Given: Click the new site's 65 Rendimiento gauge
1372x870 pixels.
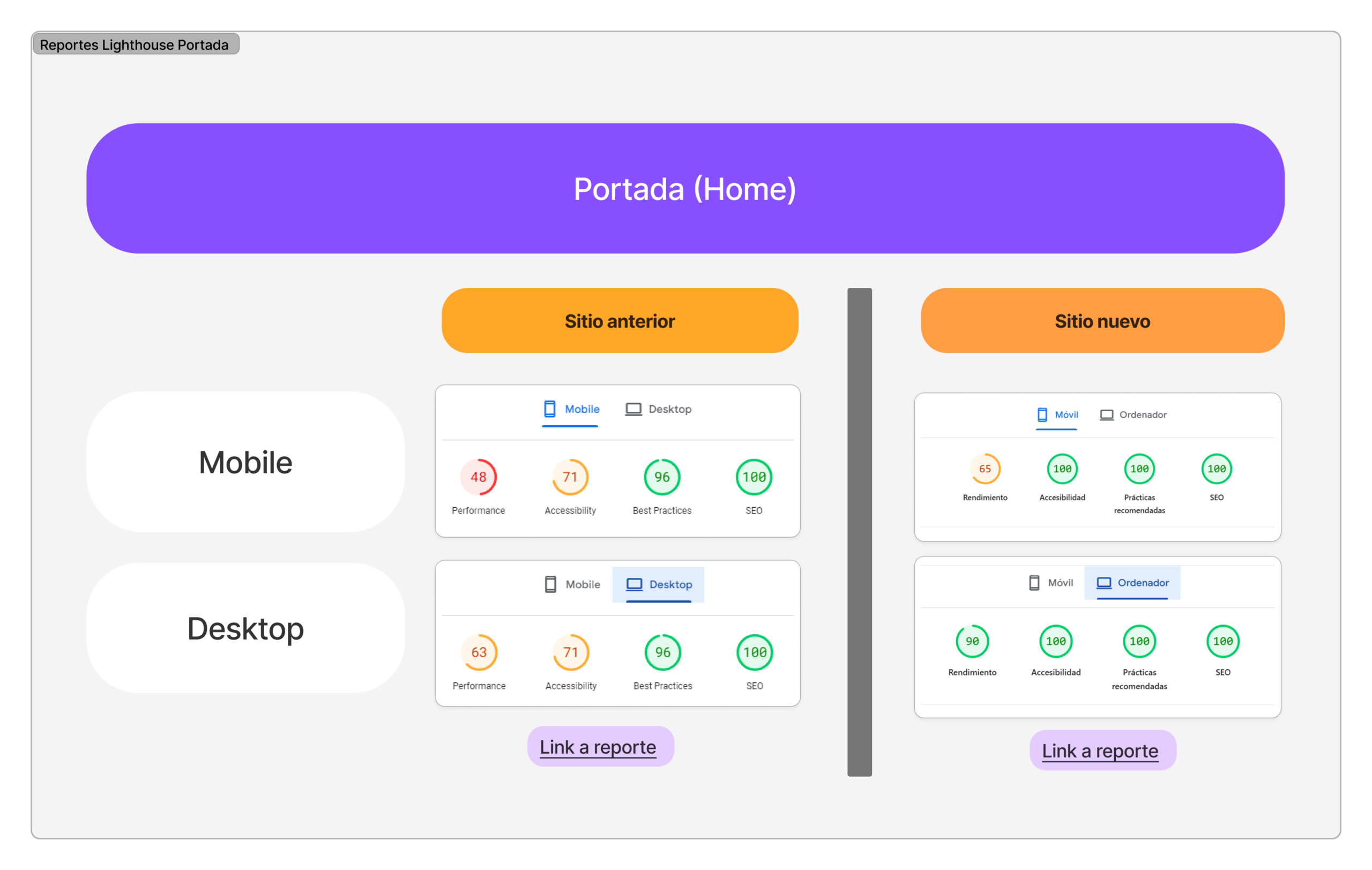Looking at the screenshot, I should [x=985, y=469].
